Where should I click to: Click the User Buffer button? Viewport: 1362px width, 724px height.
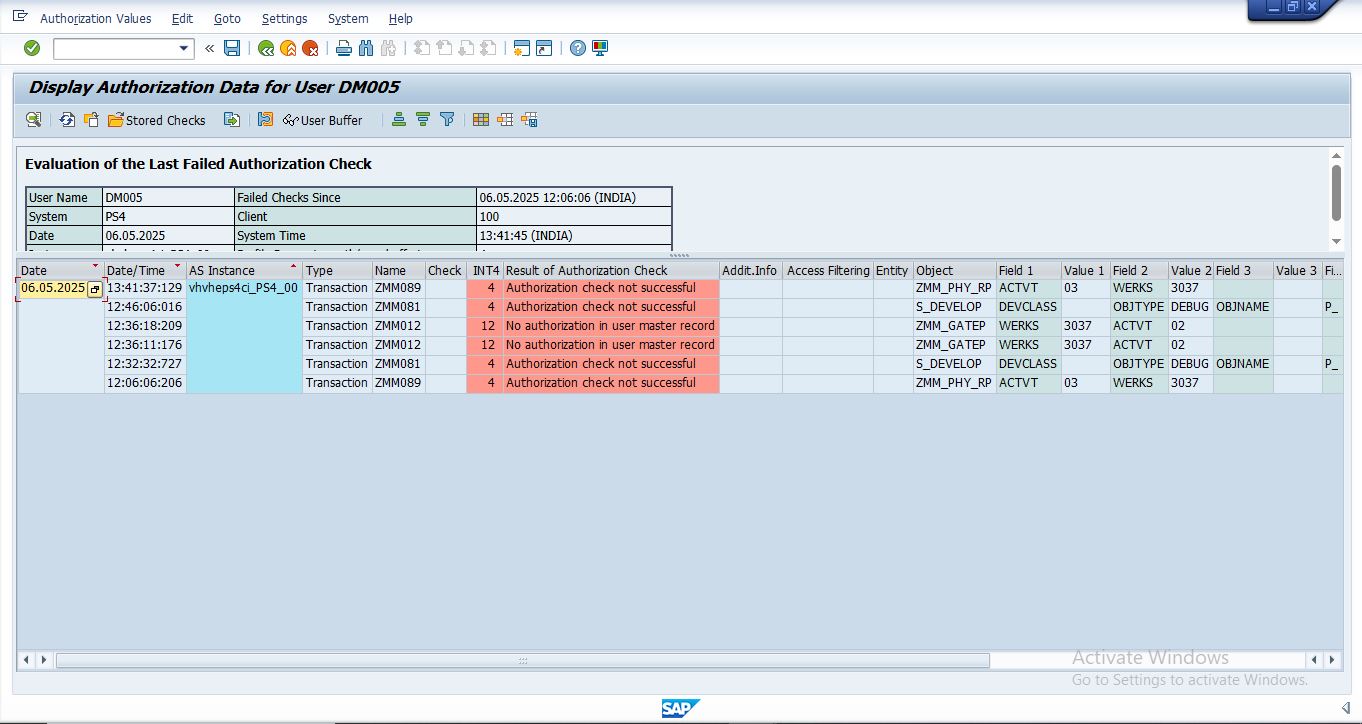[322, 120]
